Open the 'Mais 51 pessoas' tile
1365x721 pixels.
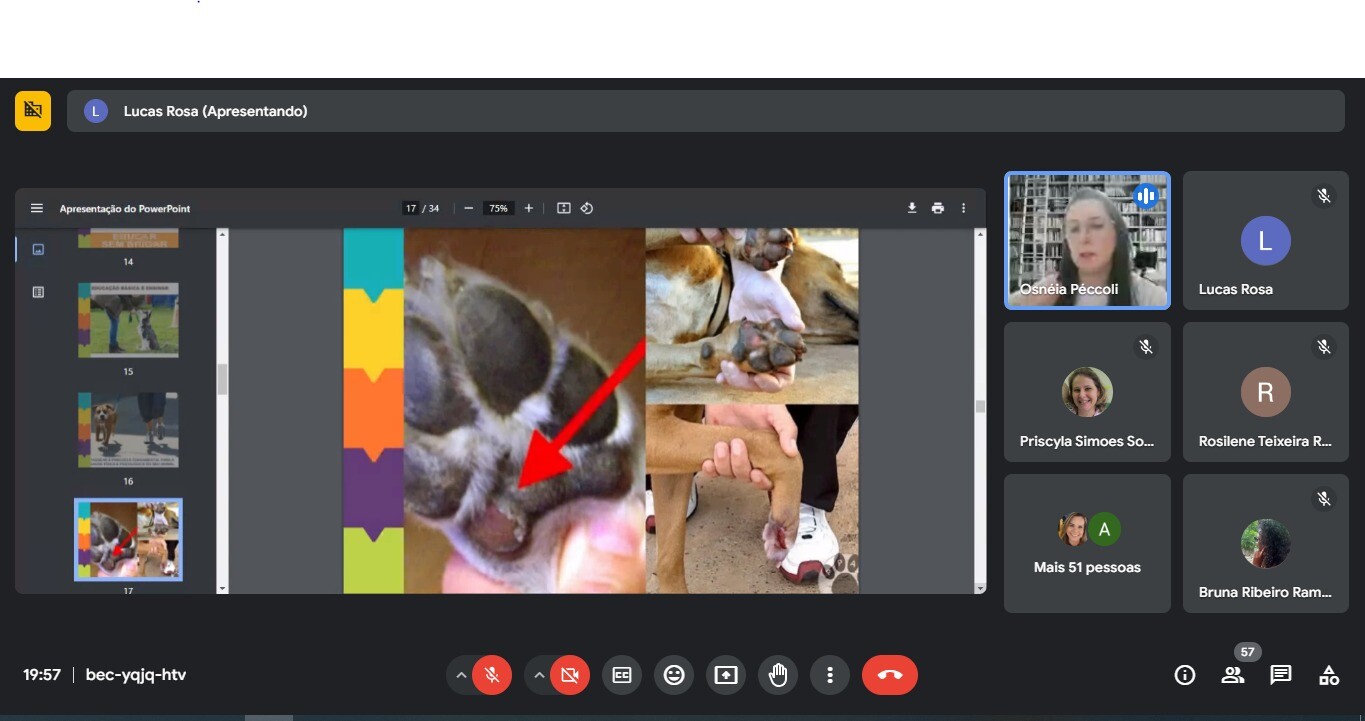point(1087,543)
